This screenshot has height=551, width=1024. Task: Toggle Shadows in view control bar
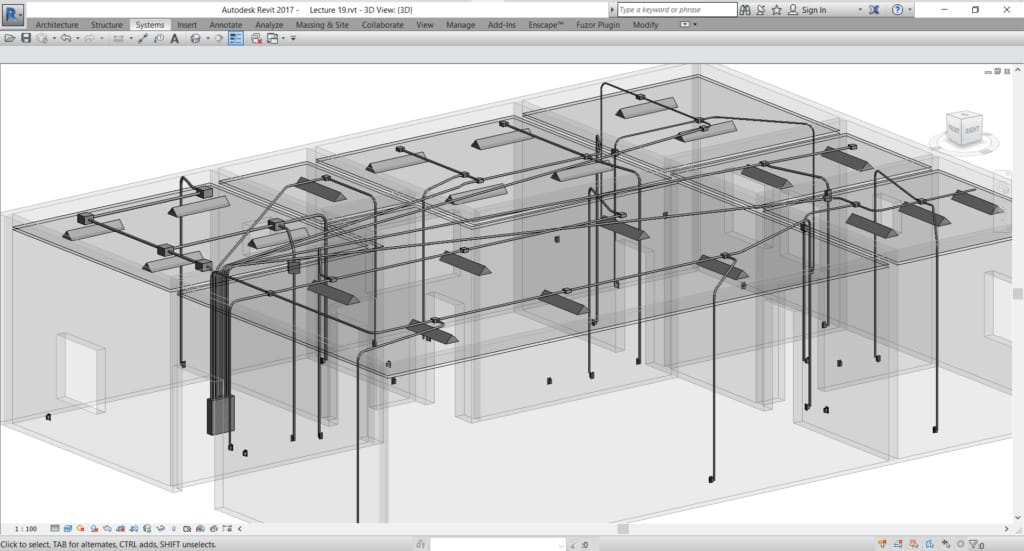[x=94, y=529]
